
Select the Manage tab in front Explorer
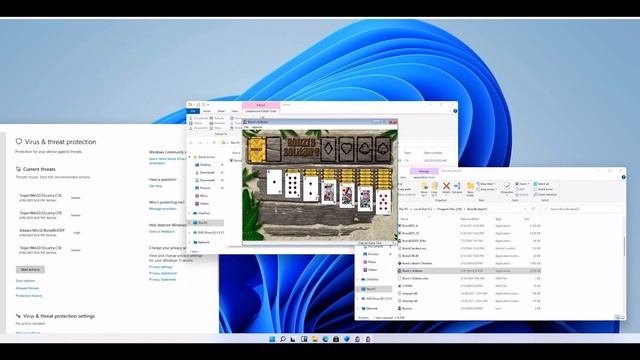424,171
